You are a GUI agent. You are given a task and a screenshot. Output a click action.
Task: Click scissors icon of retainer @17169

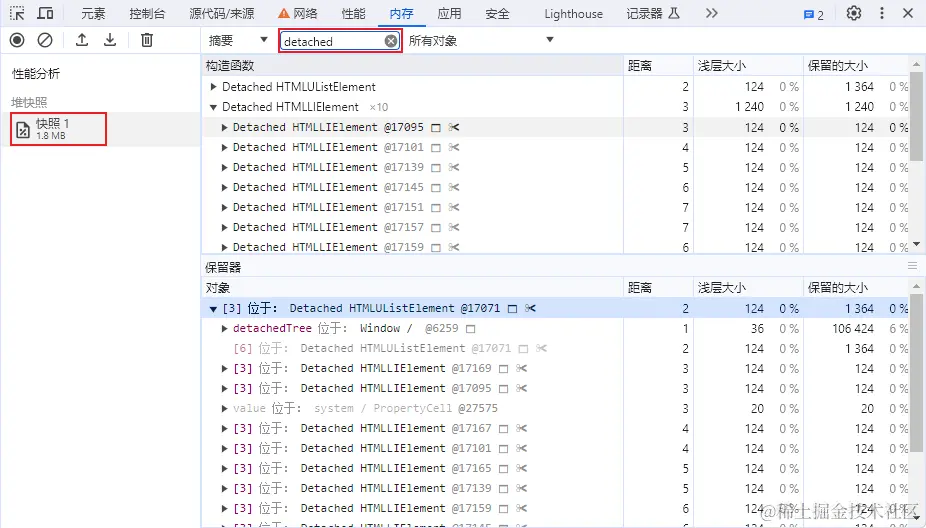click(x=521, y=369)
